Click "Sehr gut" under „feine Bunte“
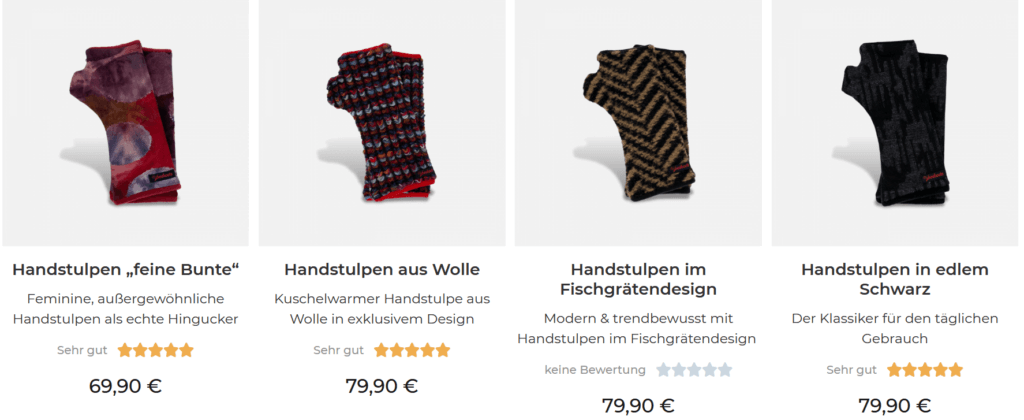The width and height of the screenshot is (1024, 420). (x=82, y=350)
